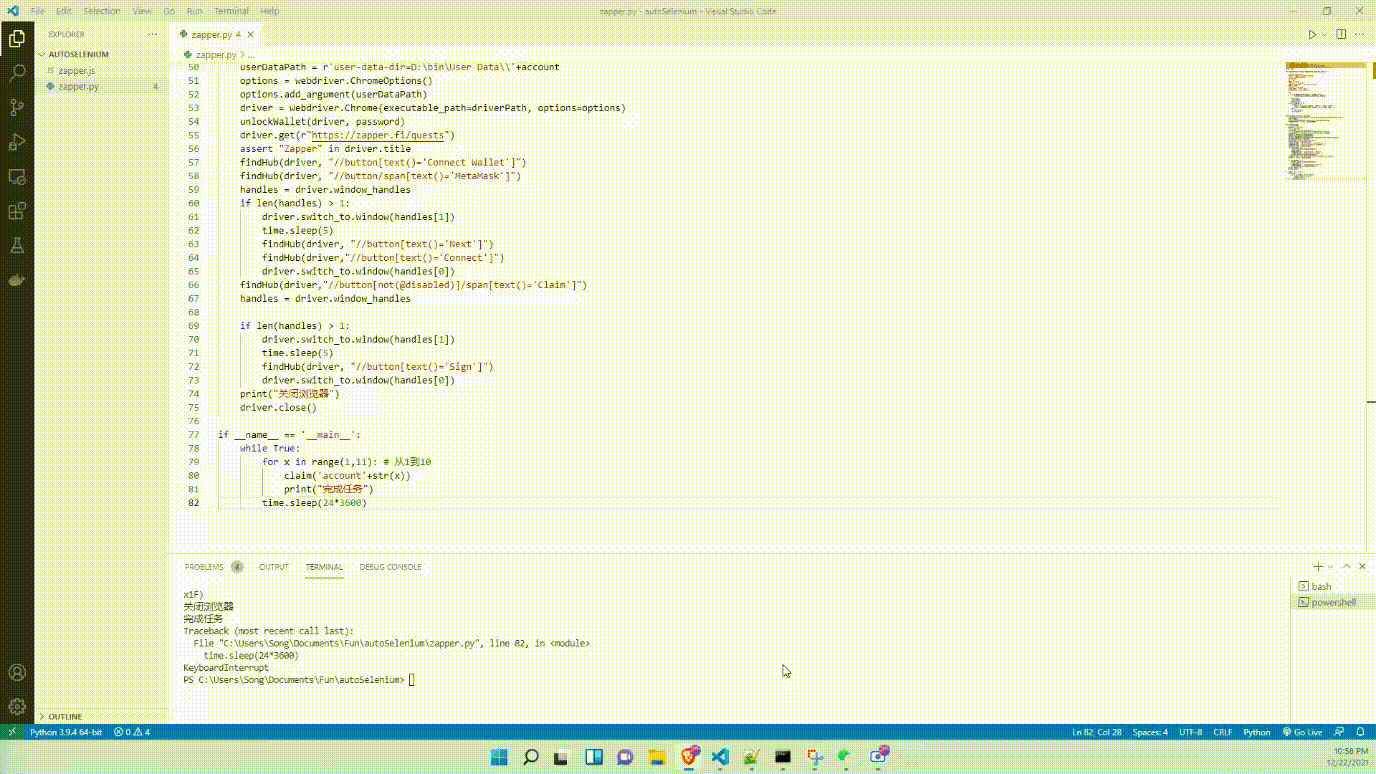
Task: Open Windows Search on taskbar
Action: tap(531, 756)
